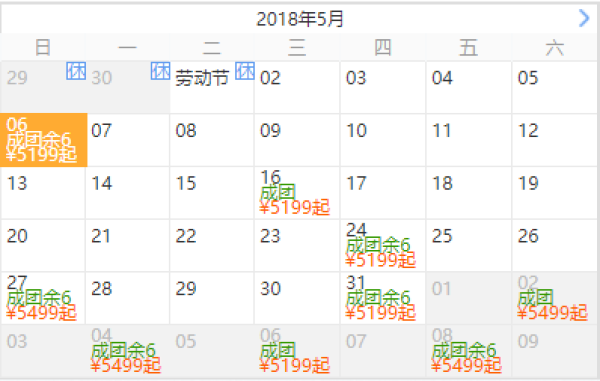Select the highlighted May 06 departure date
The height and width of the screenshot is (381, 600).
point(43,140)
